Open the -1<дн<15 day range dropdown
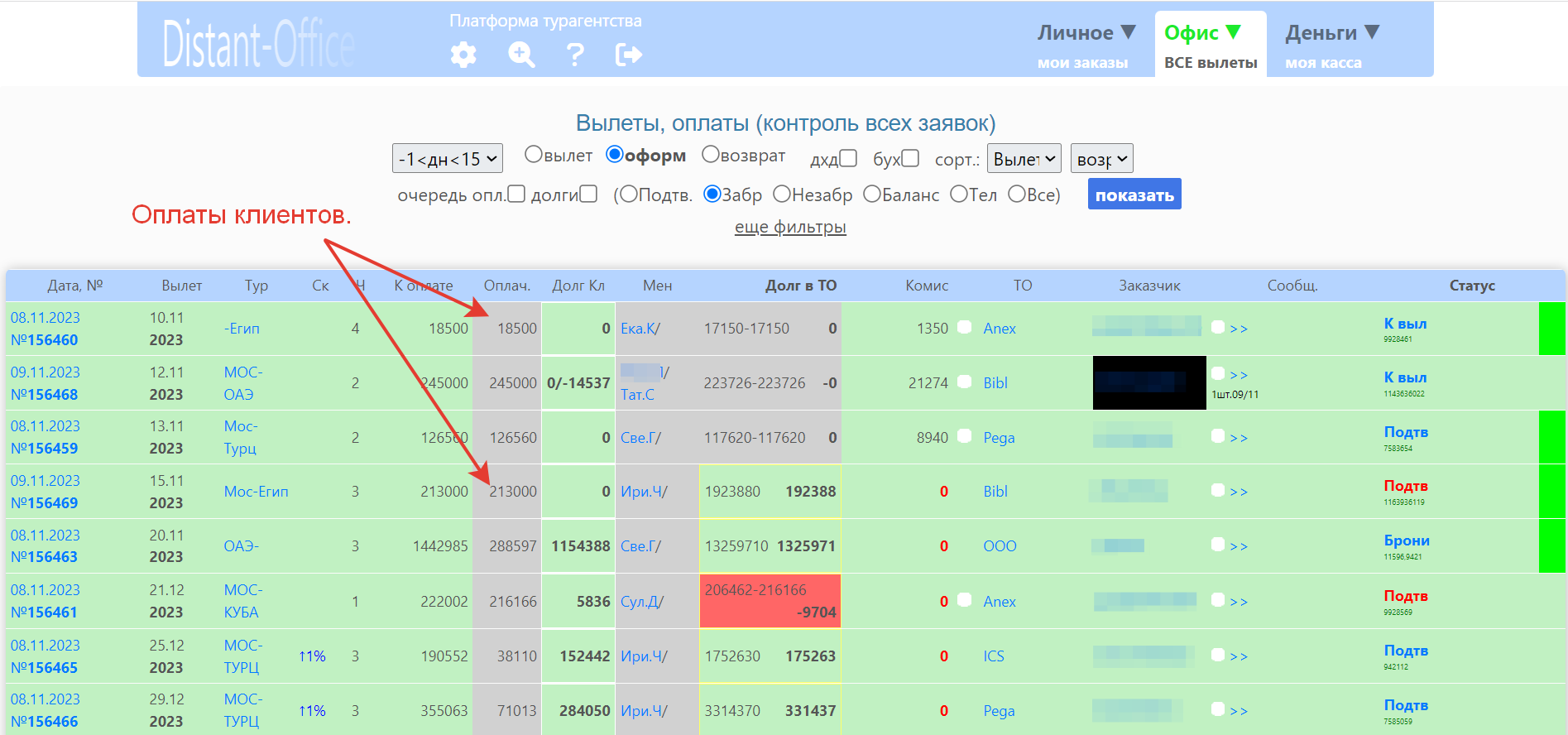 [448, 158]
